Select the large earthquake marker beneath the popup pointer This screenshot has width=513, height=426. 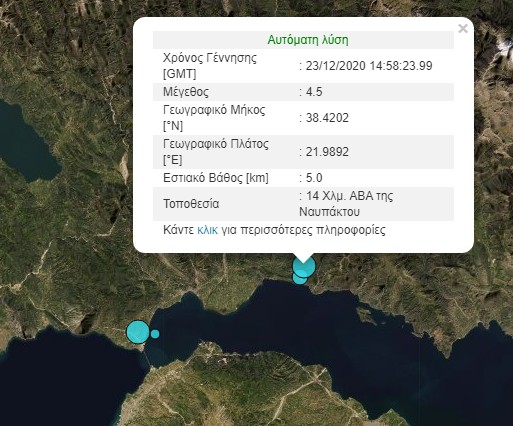tap(304, 266)
